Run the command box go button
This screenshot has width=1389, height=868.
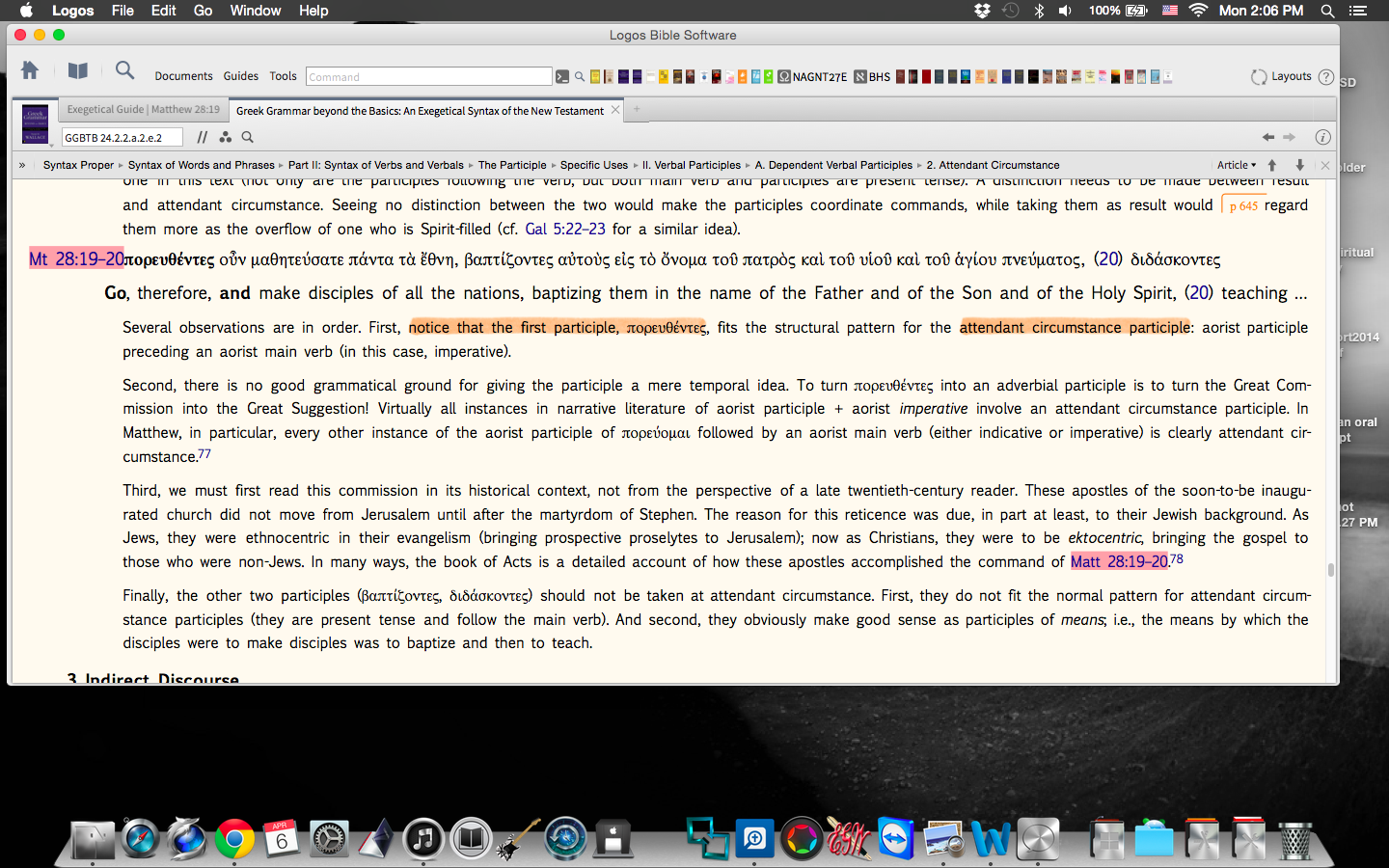[x=561, y=76]
